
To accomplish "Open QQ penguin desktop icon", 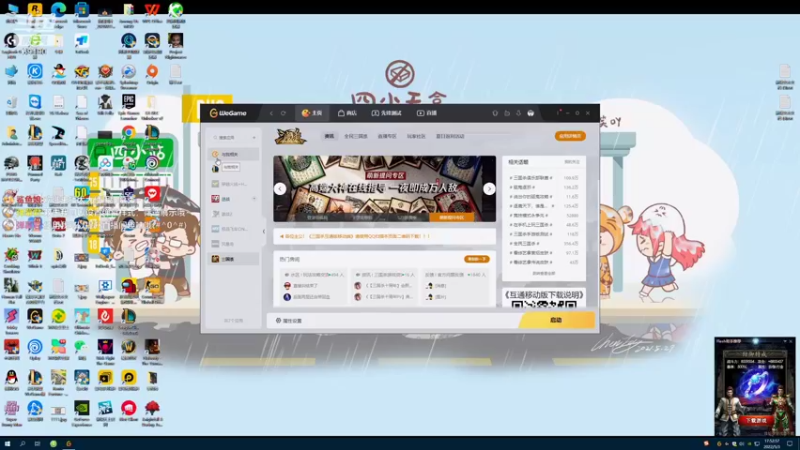I will pyautogui.click(x=11, y=381).
